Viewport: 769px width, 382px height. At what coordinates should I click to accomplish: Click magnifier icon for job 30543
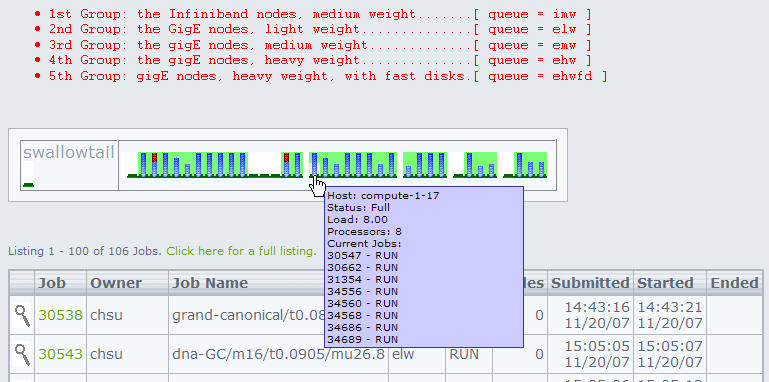click(22, 354)
